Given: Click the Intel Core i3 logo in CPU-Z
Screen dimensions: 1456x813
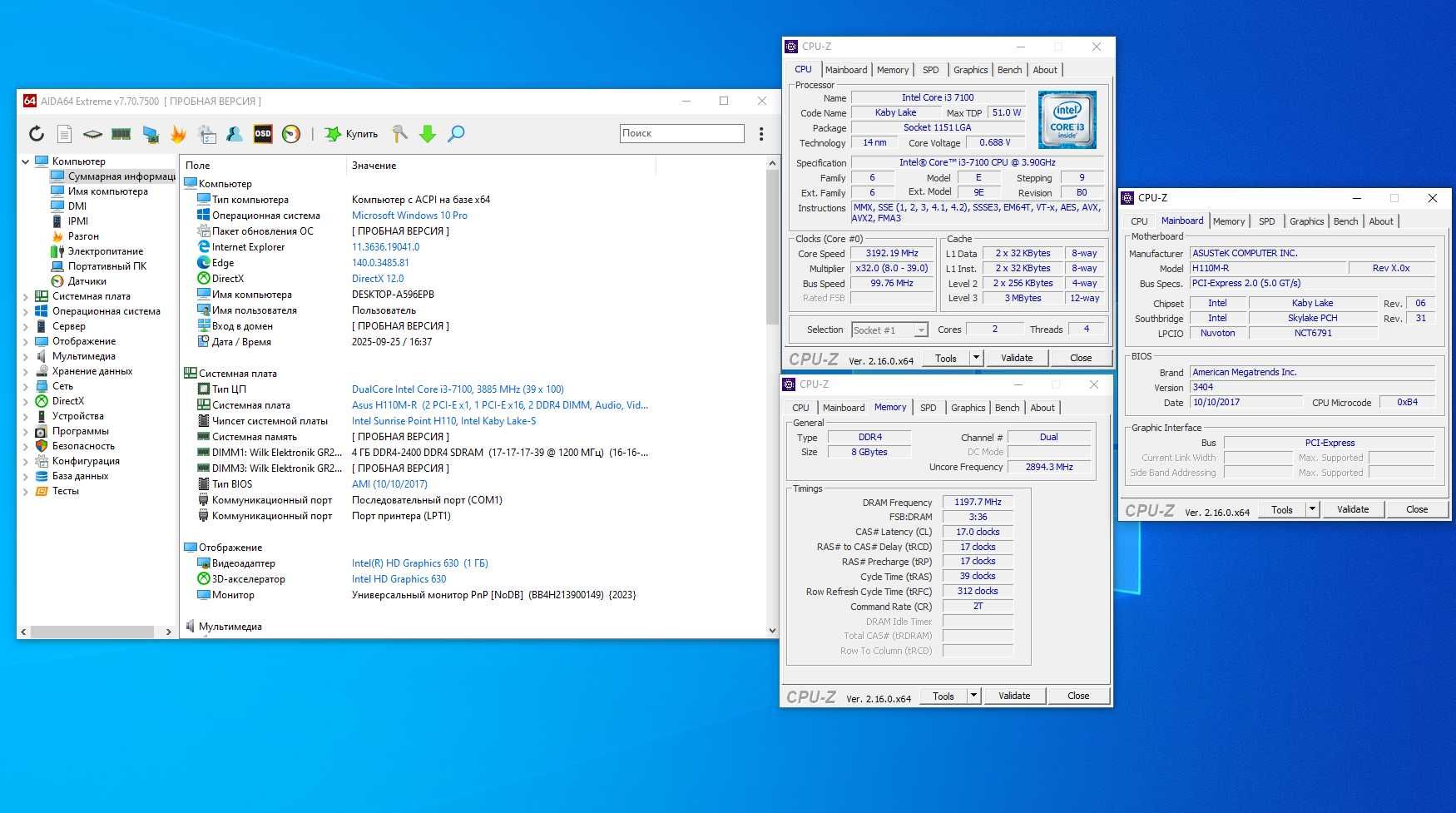Looking at the screenshot, I should click(1067, 120).
